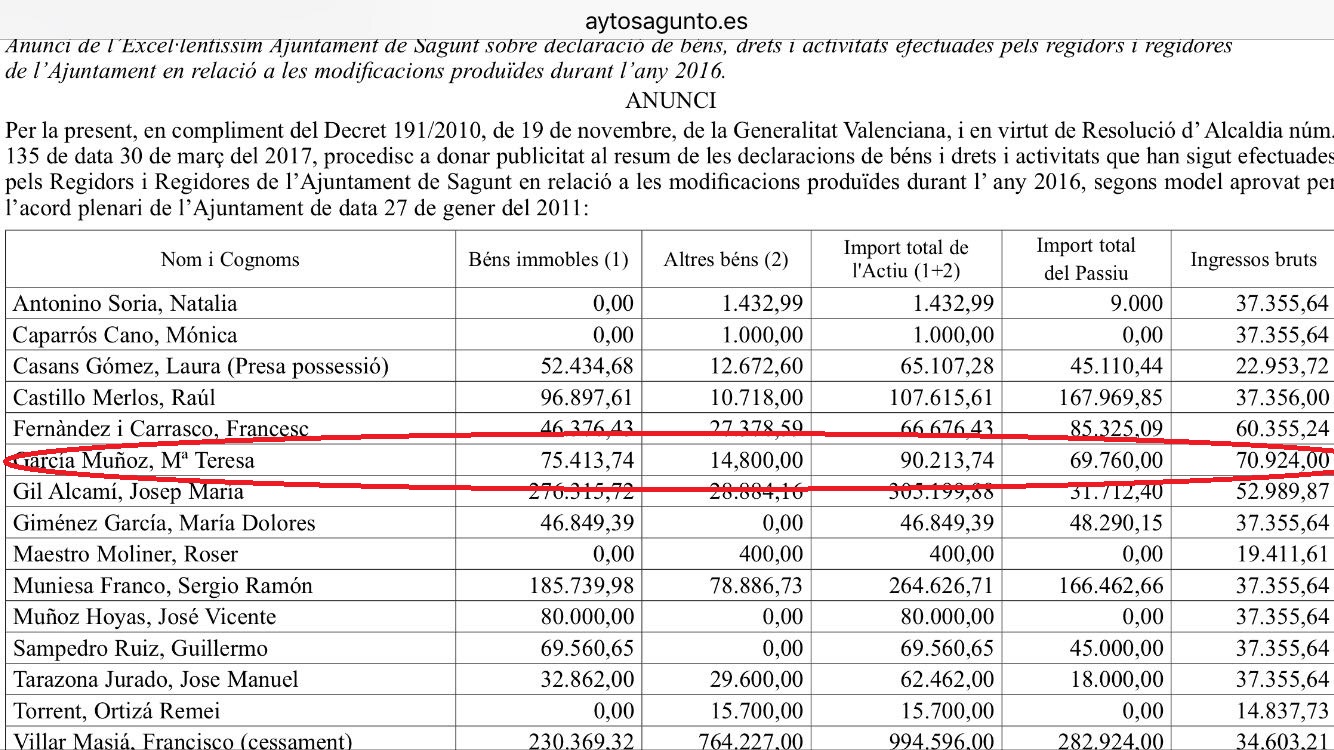
Task: Tap the aytosagunto.es address bar
Action: pyautogui.click(x=667, y=21)
